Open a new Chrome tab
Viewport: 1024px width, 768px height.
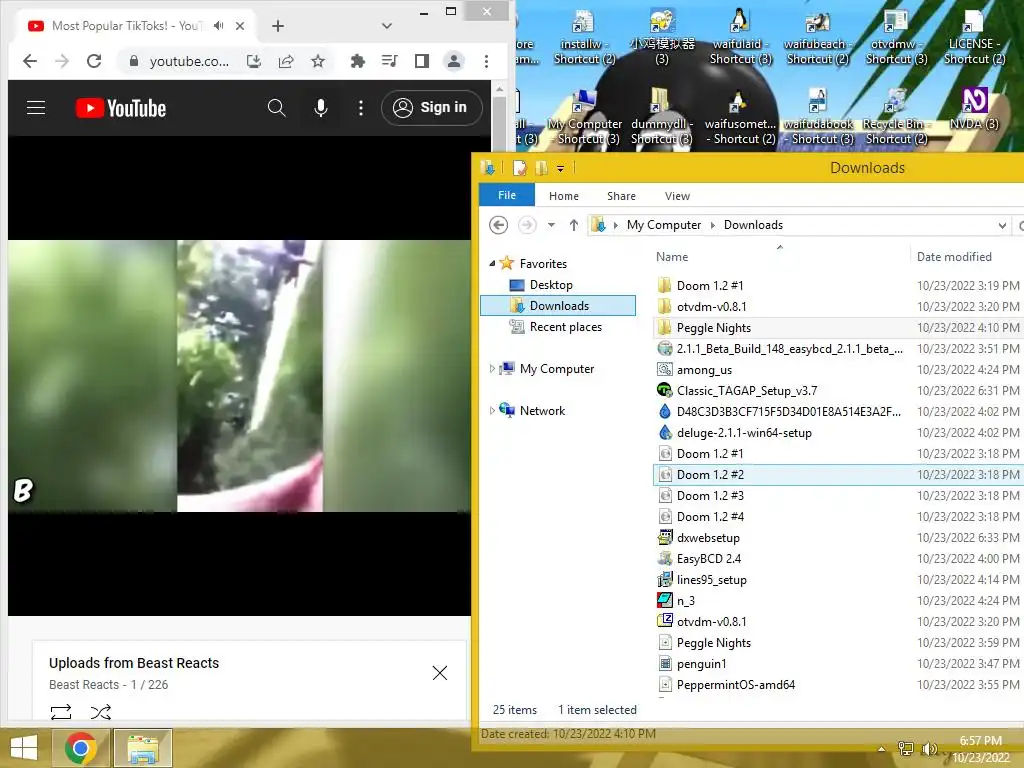(x=278, y=26)
